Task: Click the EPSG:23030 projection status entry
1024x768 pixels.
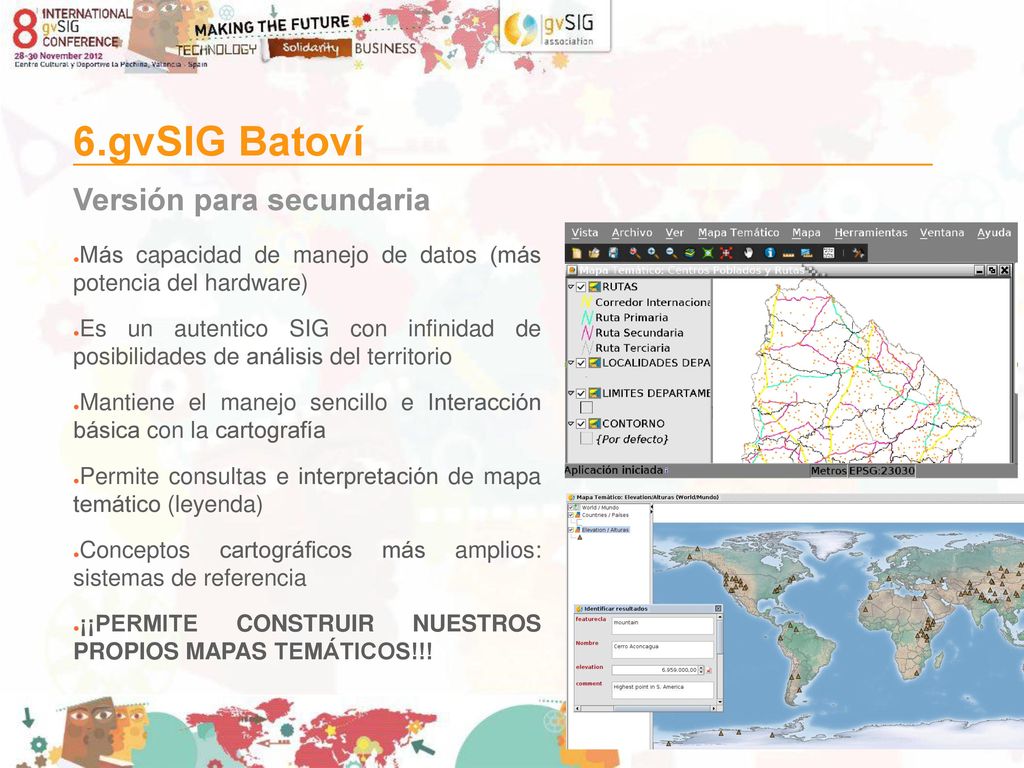Action: [882, 471]
